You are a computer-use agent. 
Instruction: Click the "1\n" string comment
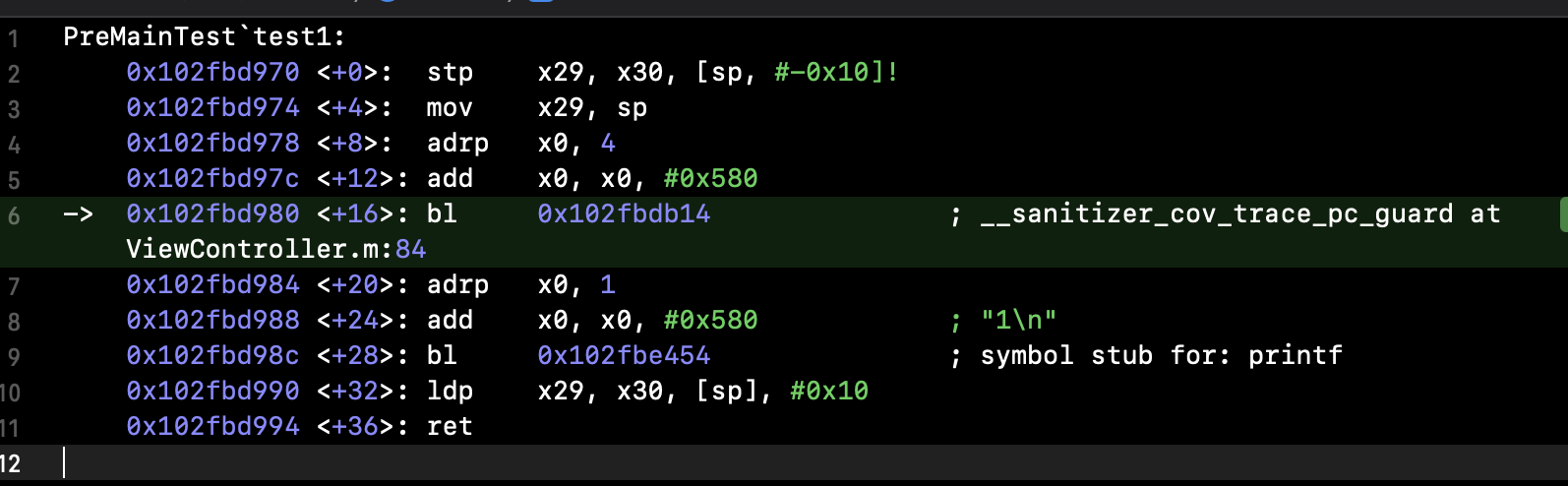1018,321
